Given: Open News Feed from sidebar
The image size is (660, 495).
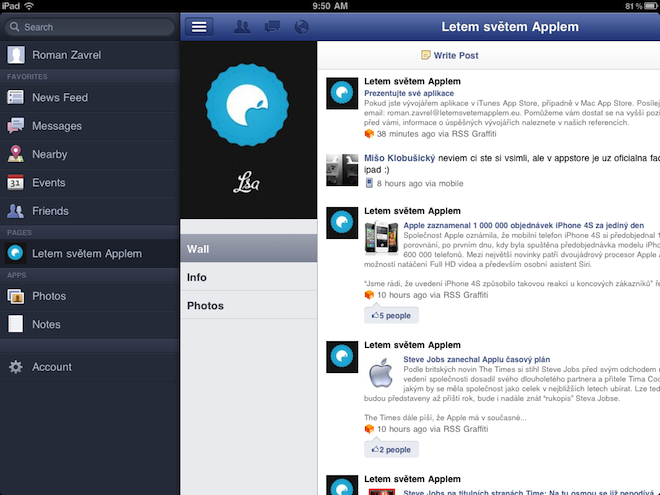Looking at the screenshot, I should tap(90, 97).
